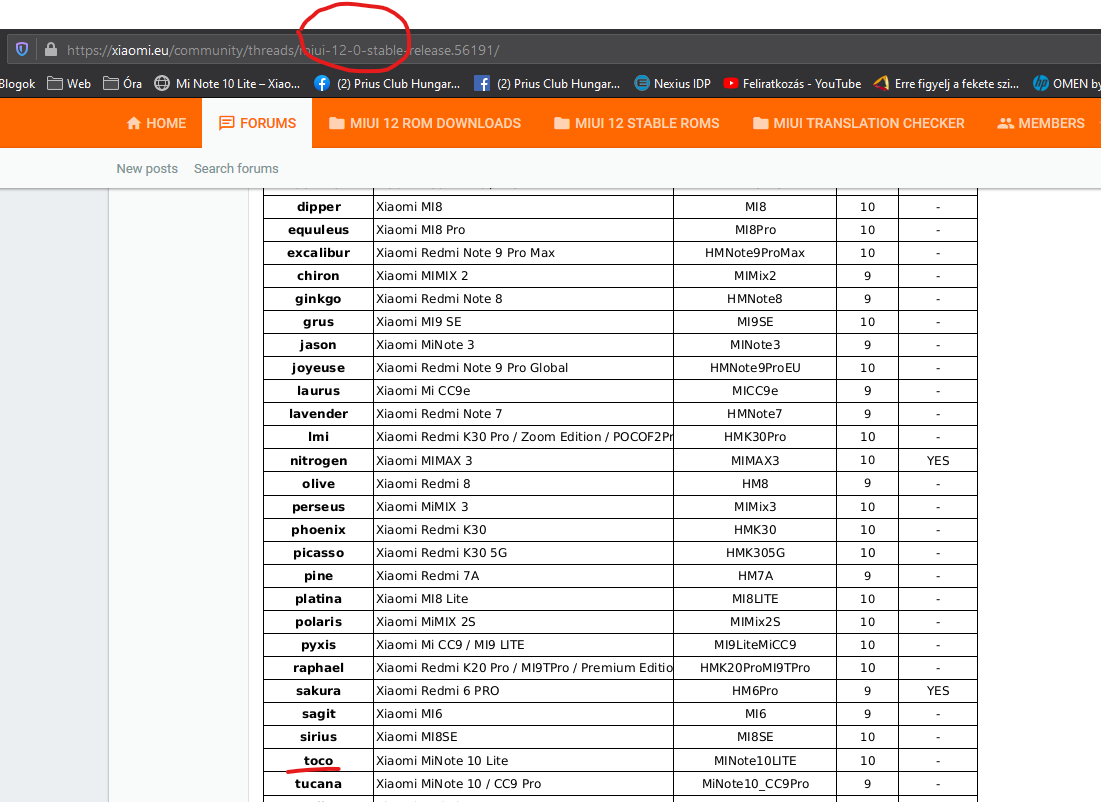1101x802 pixels.
Task: Click the dipper codename cell
Action: (x=318, y=206)
